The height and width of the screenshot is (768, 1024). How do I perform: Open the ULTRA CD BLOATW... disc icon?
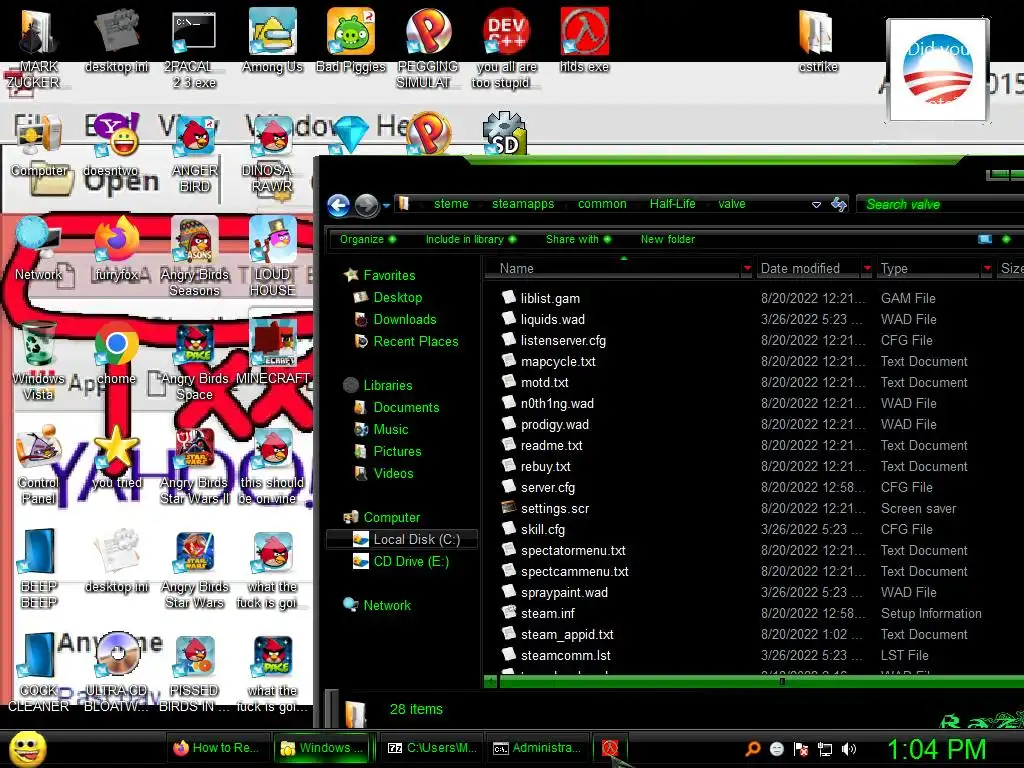click(117, 673)
